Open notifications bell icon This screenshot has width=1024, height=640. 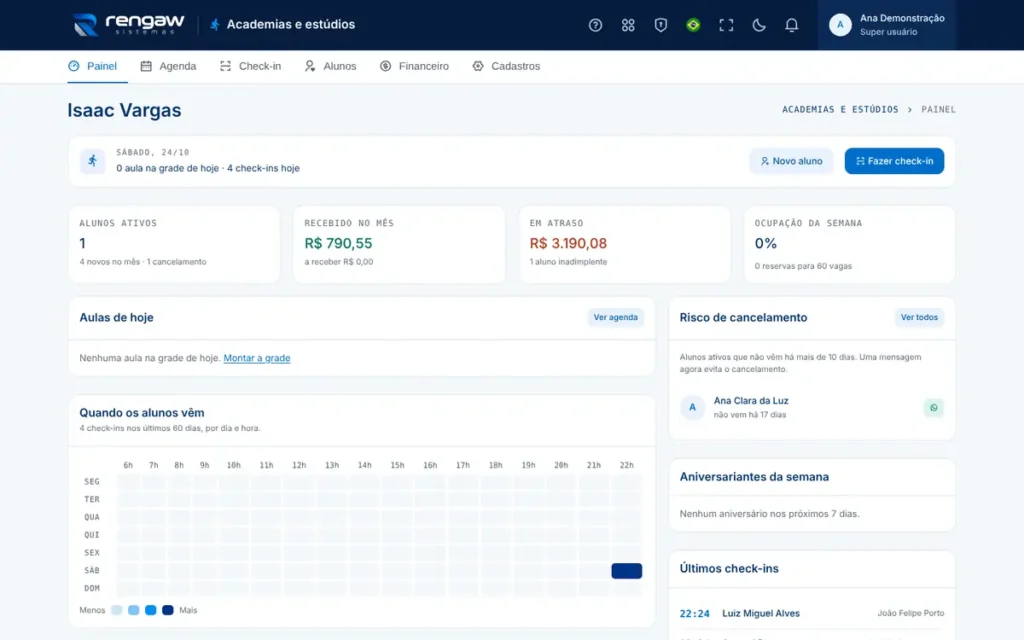click(x=791, y=25)
